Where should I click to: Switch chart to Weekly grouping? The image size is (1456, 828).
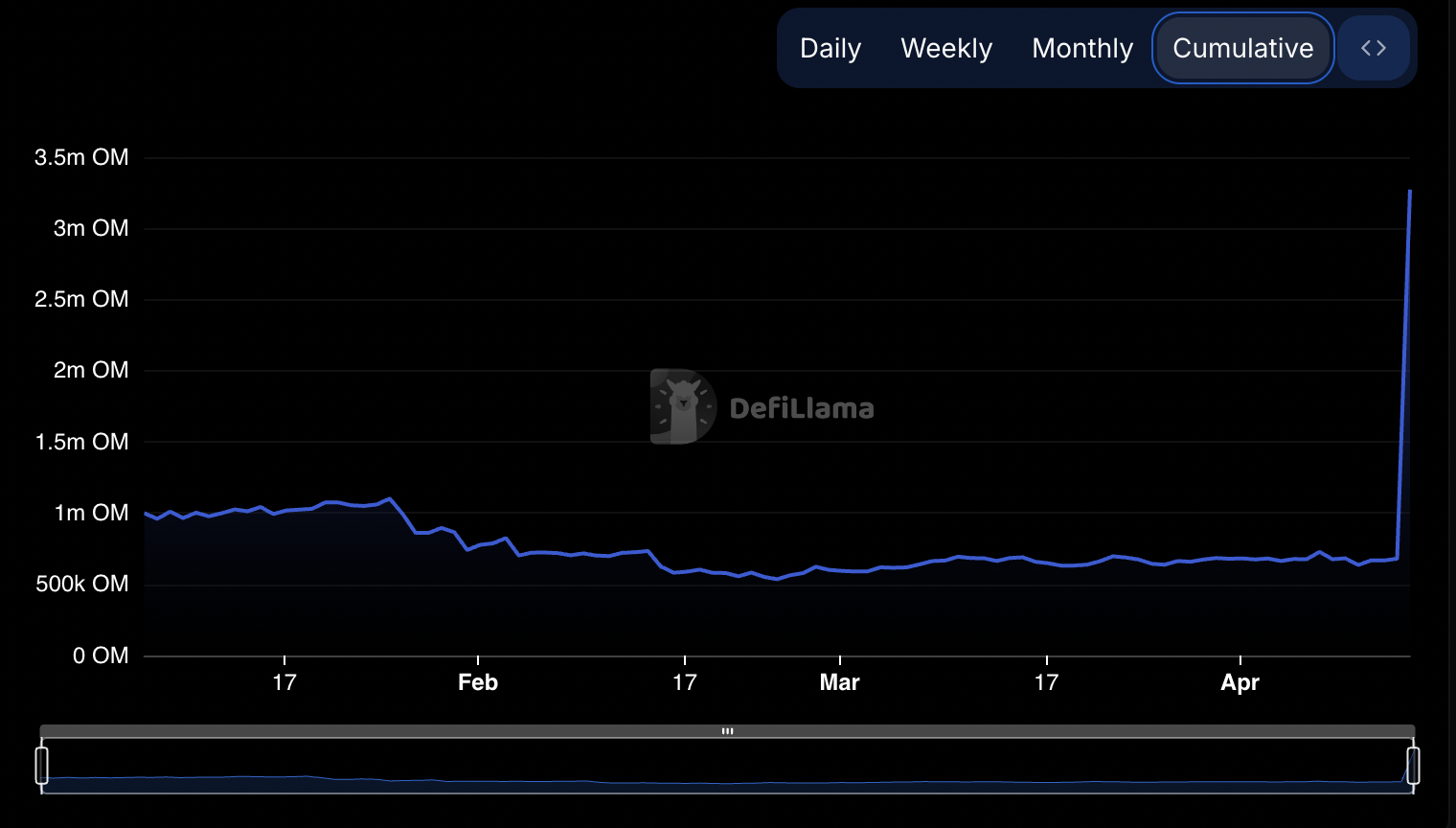click(946, 48)
